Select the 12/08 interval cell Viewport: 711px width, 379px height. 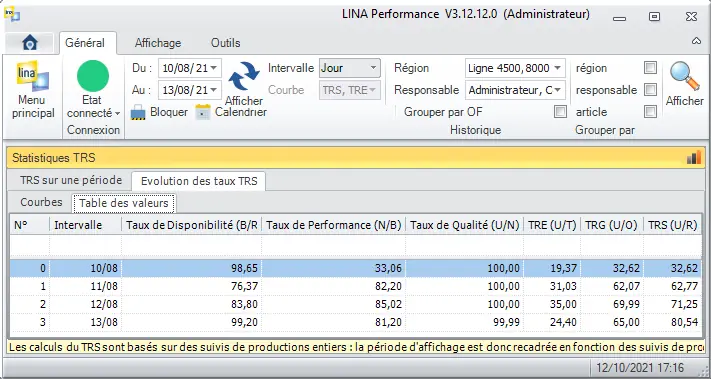click(85, 304)
